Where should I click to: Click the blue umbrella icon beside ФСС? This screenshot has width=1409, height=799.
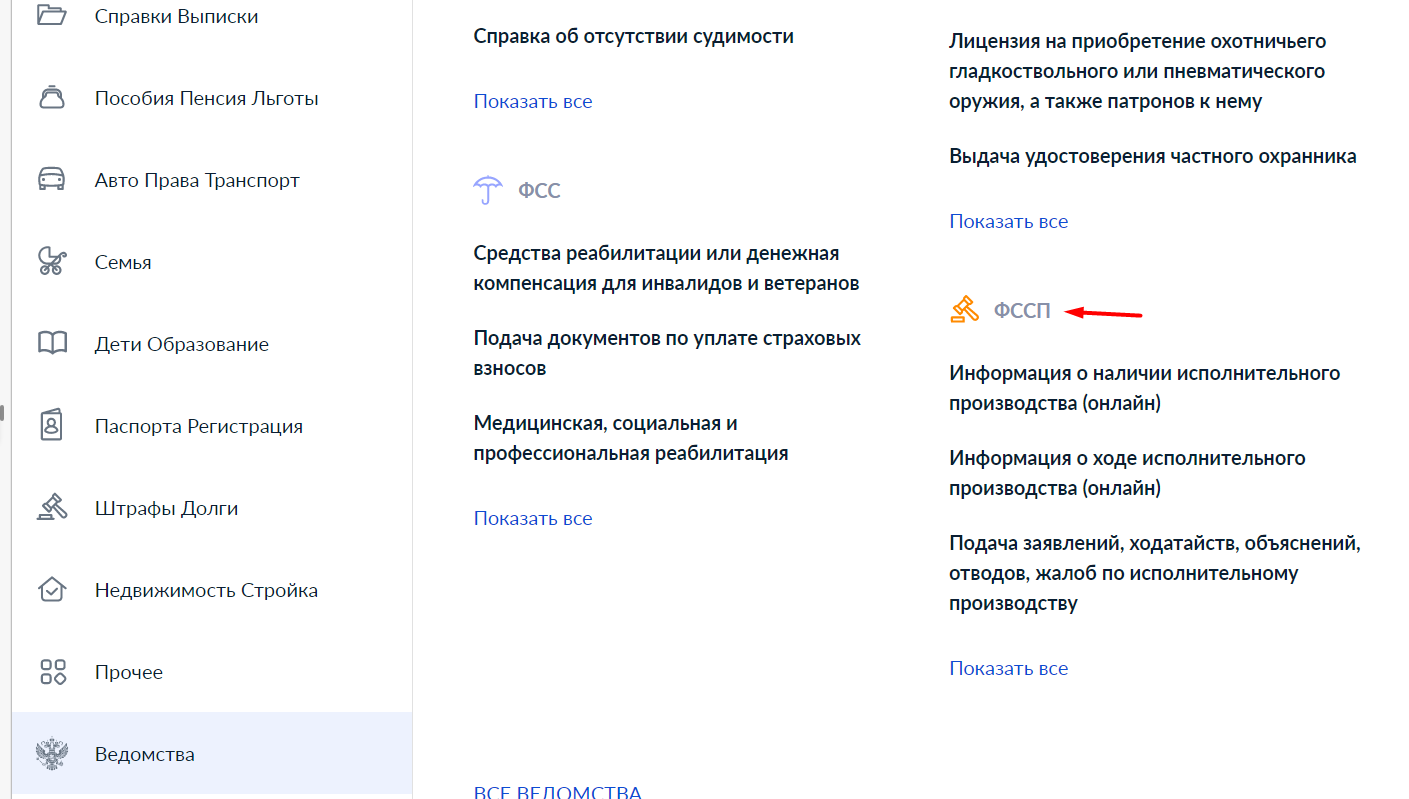(487, 190)
